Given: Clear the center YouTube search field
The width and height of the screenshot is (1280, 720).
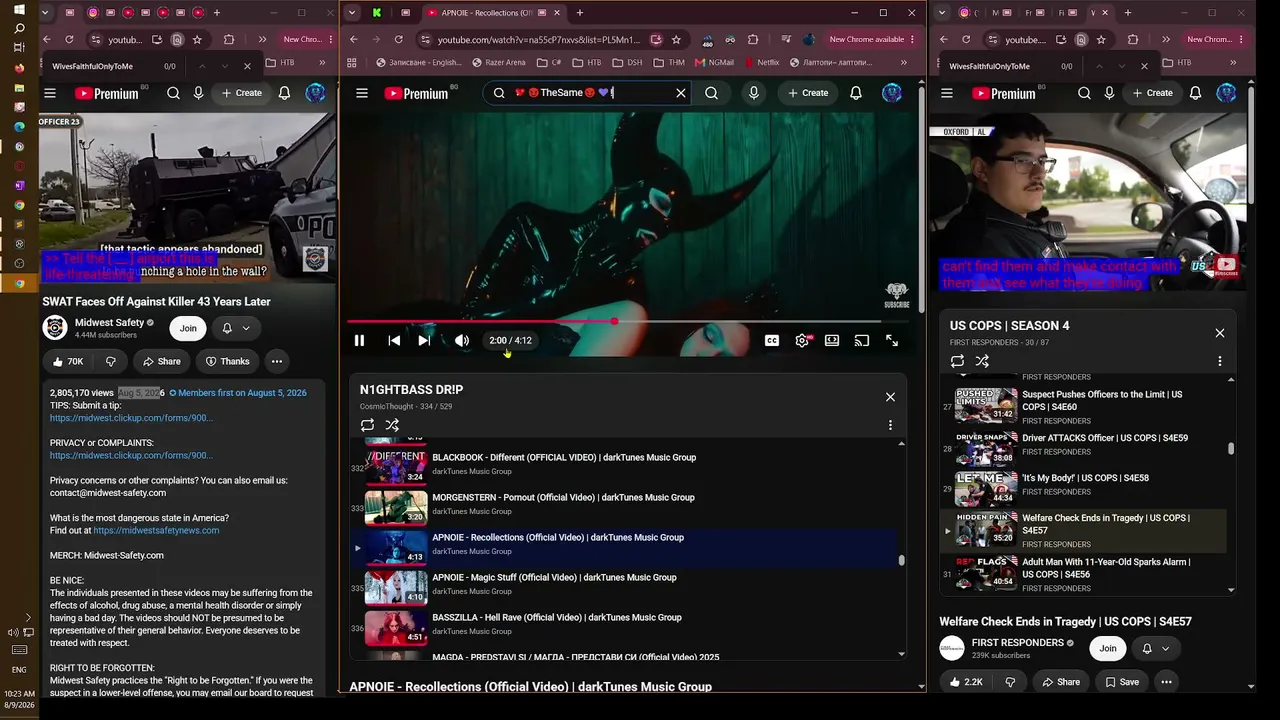Looking at the screenshot, I should [x=681, y=93].
